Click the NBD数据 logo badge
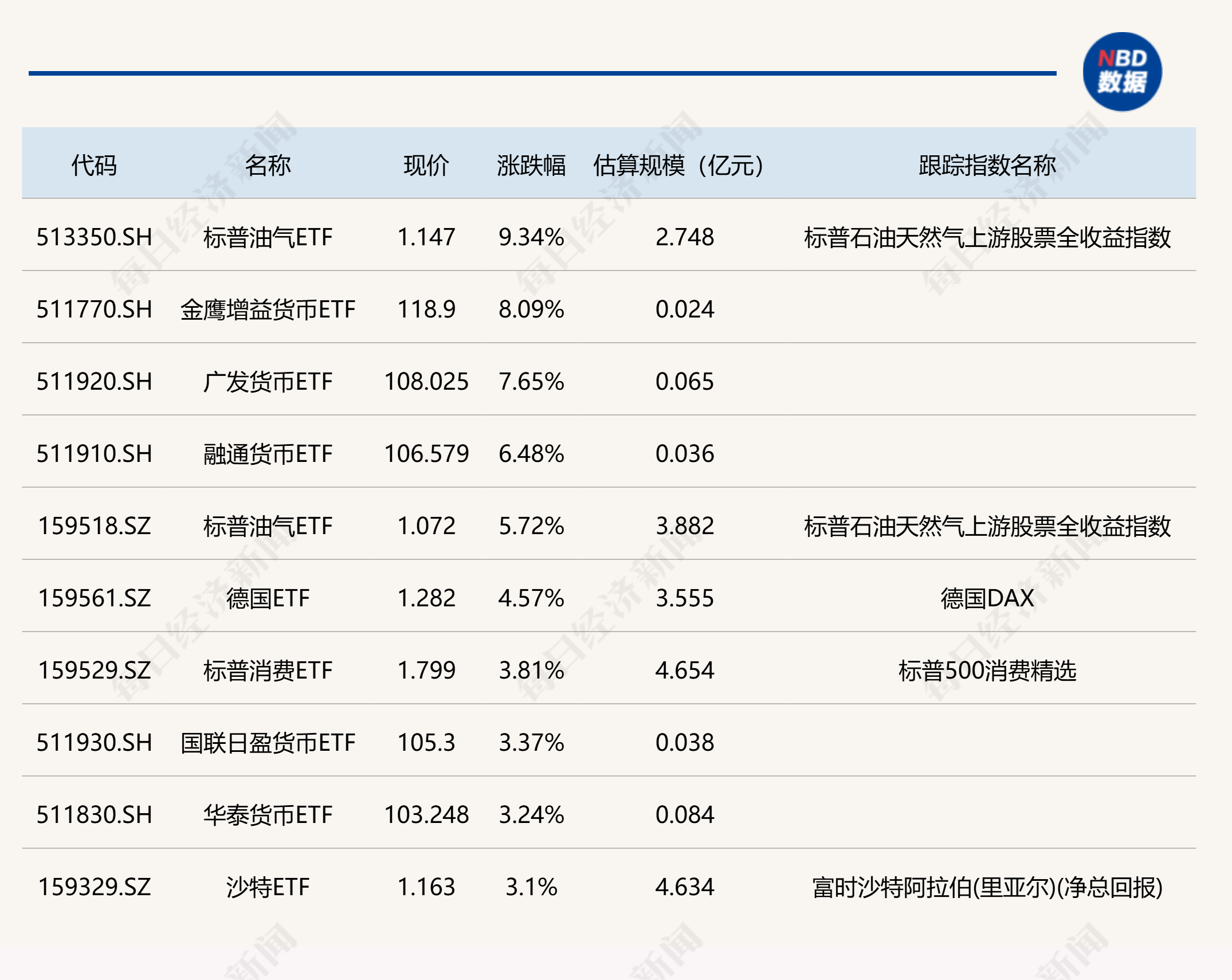The width and height of the screenshot is (1232, 980). coord(1122,72)
